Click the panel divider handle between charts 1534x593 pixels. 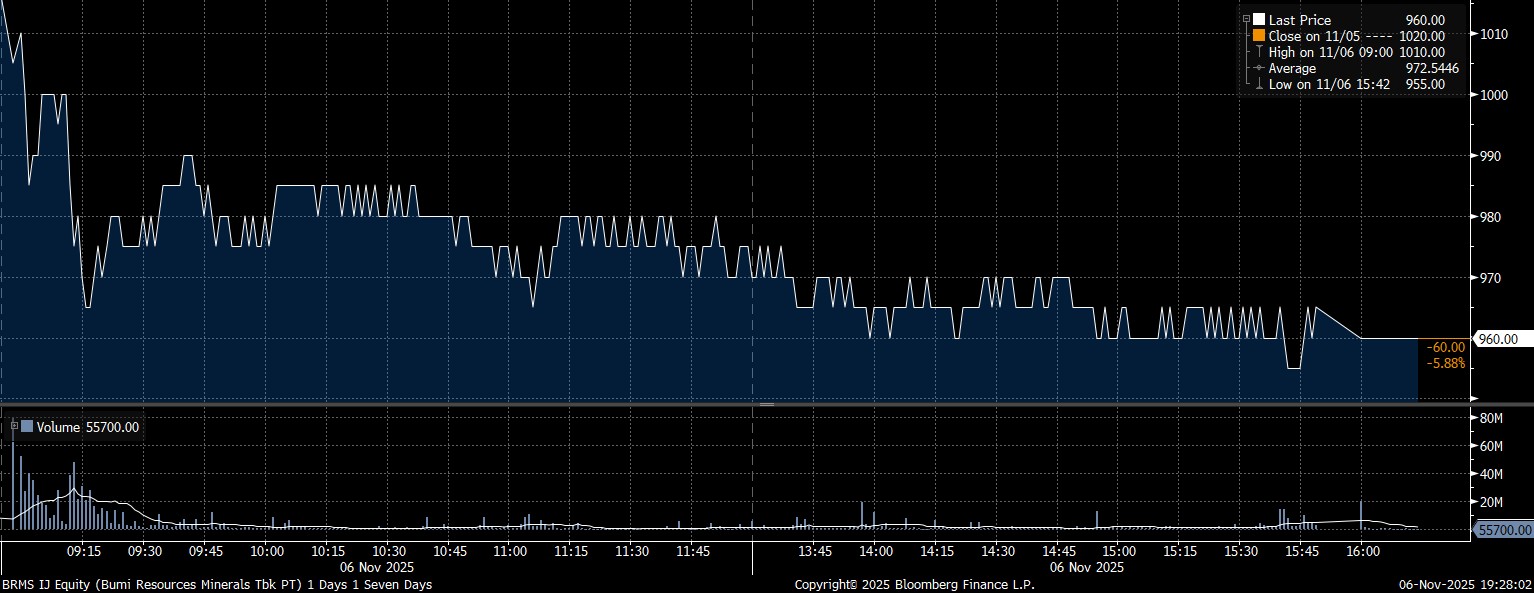pos(767,404)
